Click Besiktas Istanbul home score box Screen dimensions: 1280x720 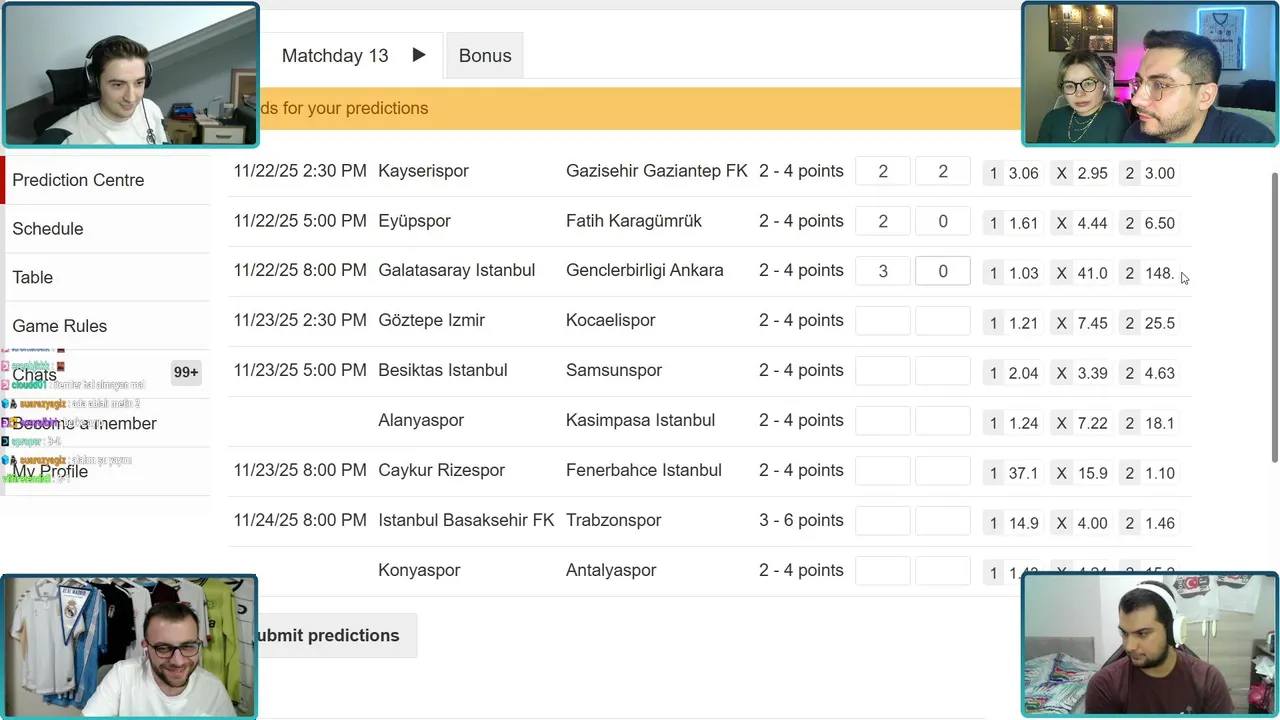tap(882, 371)
